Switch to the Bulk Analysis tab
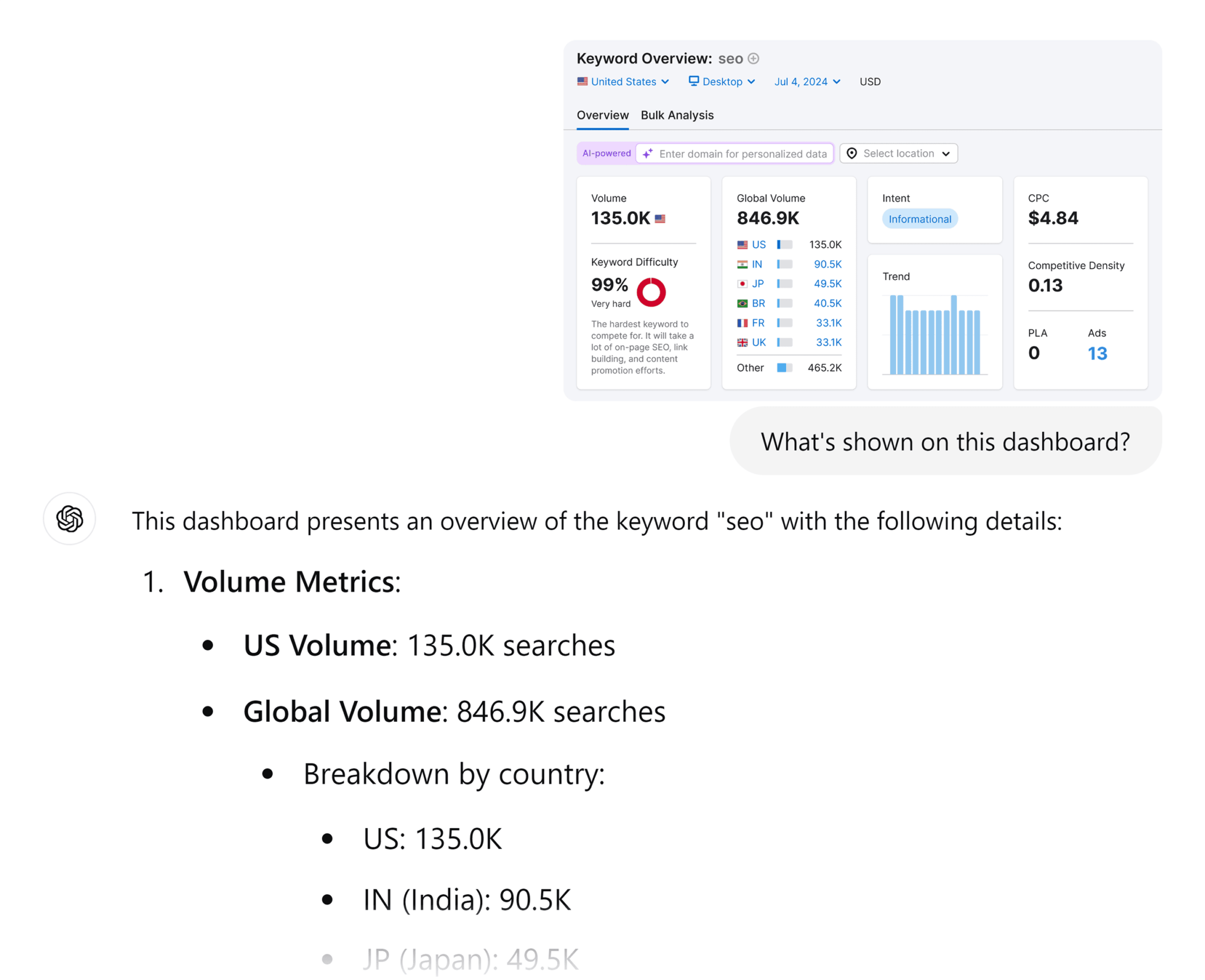 click(677, 115)
